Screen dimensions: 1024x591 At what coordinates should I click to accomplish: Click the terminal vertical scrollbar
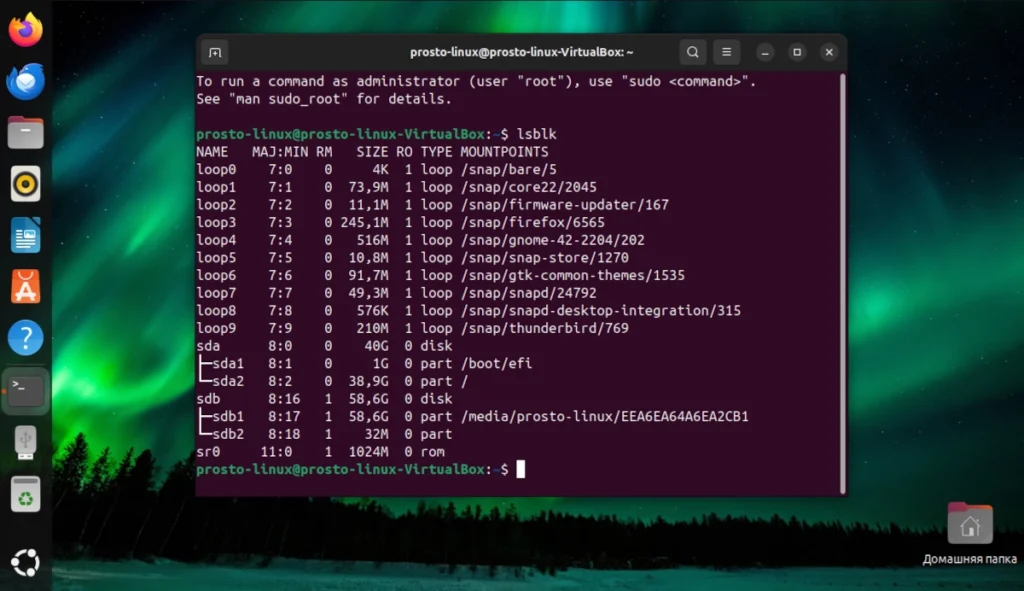842,283
